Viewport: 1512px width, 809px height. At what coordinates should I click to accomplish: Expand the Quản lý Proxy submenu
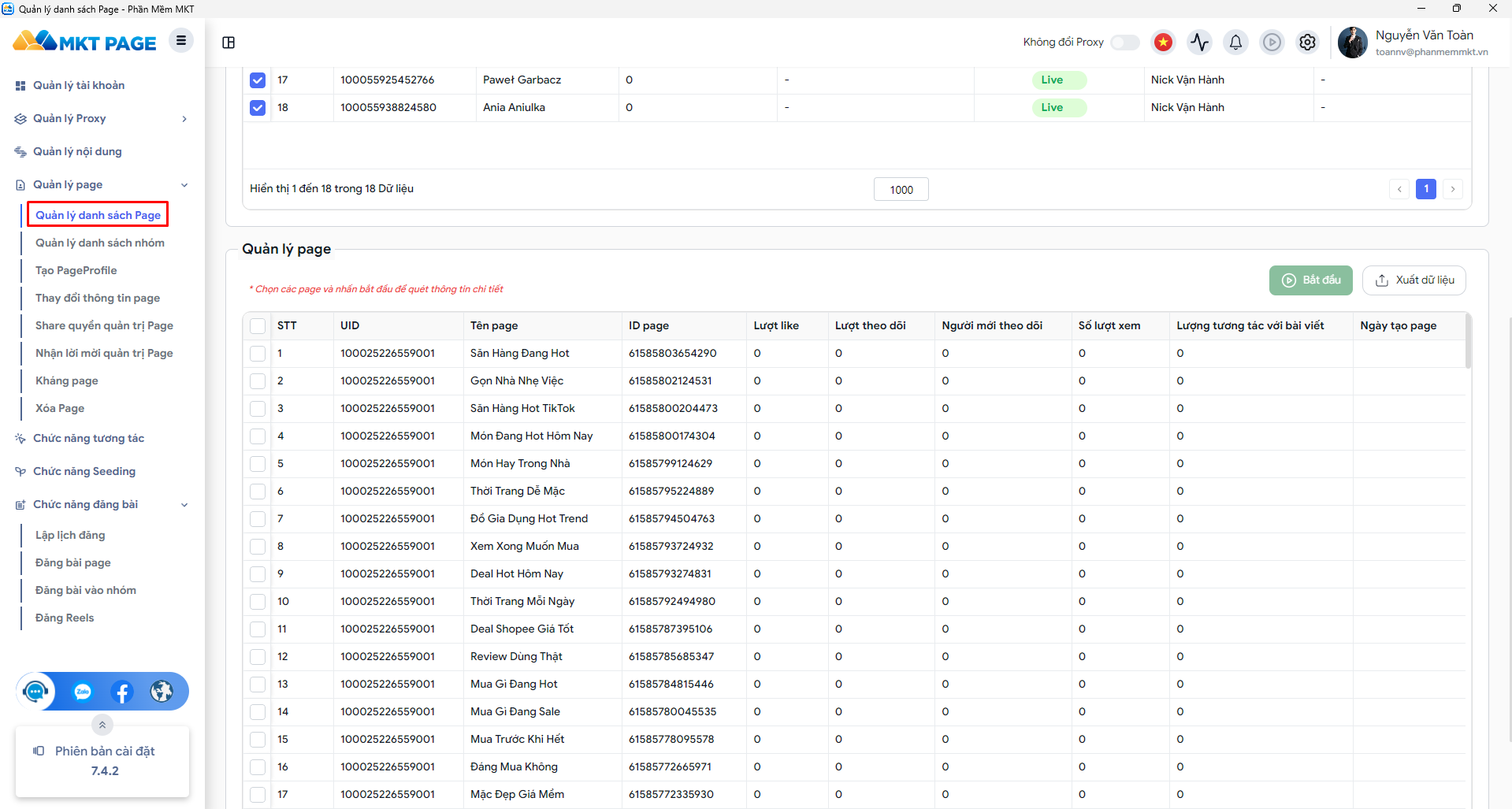(x=184, y=119)
